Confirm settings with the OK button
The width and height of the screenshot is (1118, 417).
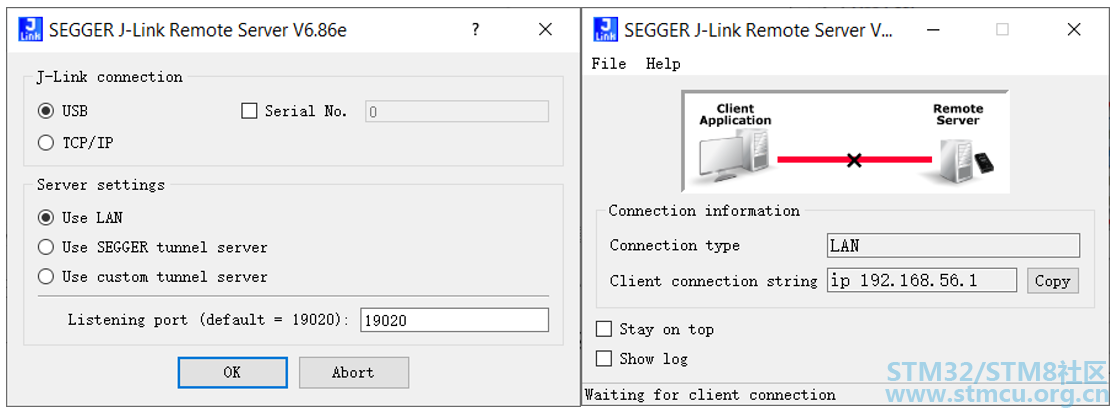232,372
